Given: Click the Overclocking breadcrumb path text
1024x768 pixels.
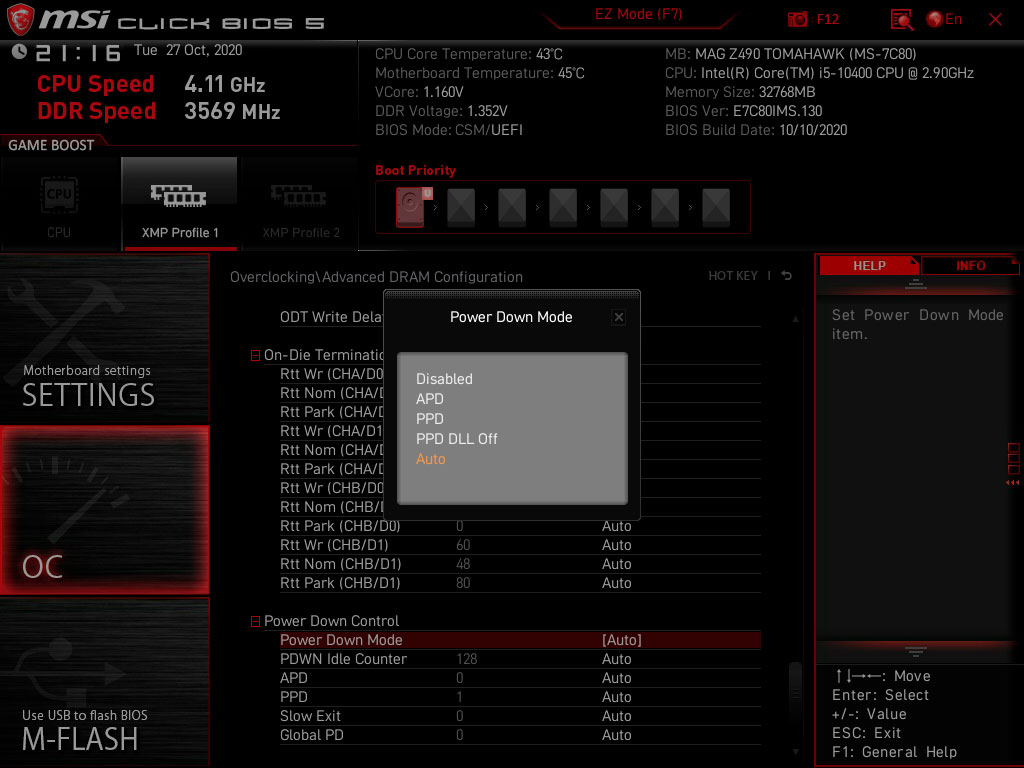Looking at the screenshot, I should pos(376,277).
